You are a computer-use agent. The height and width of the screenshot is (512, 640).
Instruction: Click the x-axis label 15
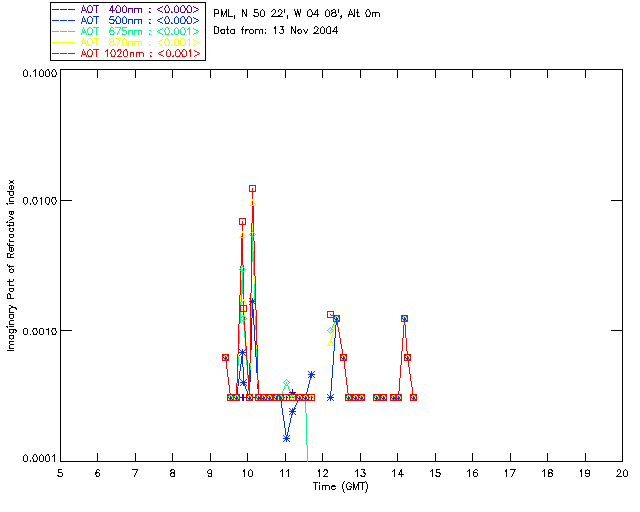435,473
